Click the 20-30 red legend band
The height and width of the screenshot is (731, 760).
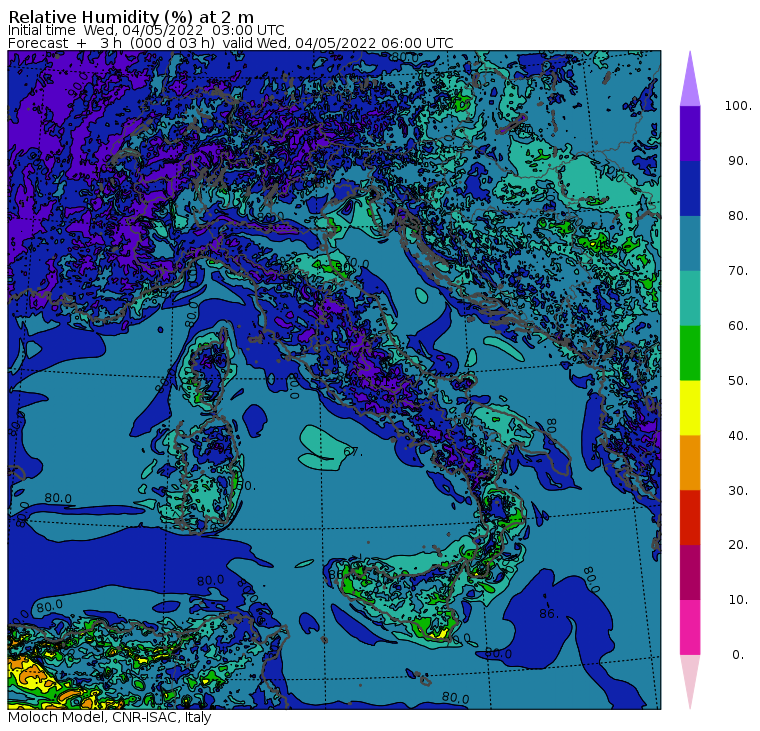click(690, 518)
